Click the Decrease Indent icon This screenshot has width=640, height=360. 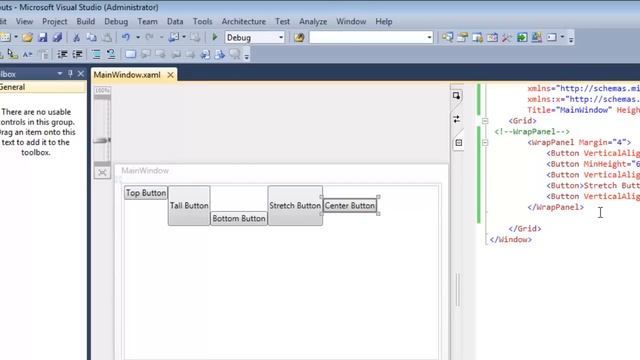coord(62,54)
